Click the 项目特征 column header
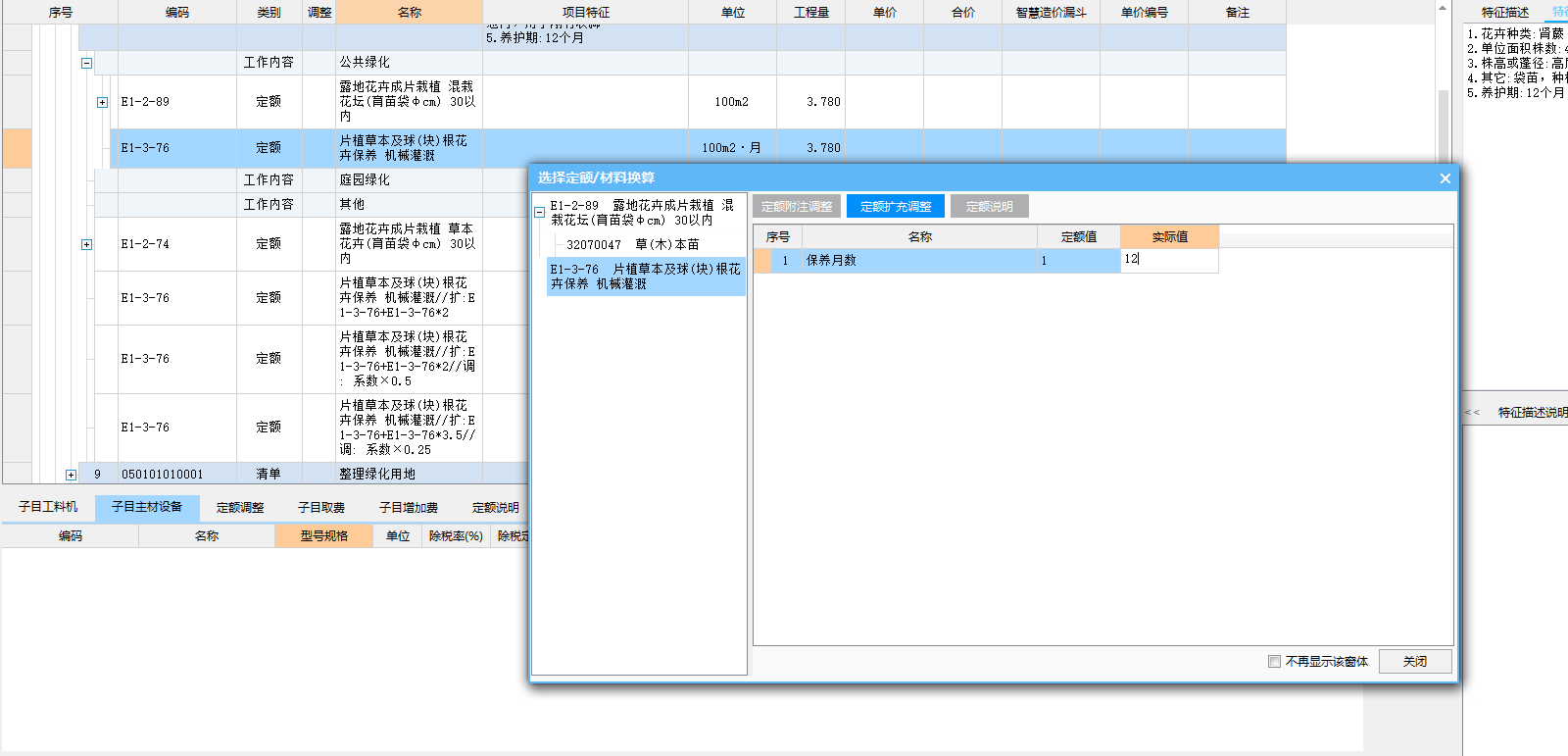The image size is (1568, 756). [586, 12]
